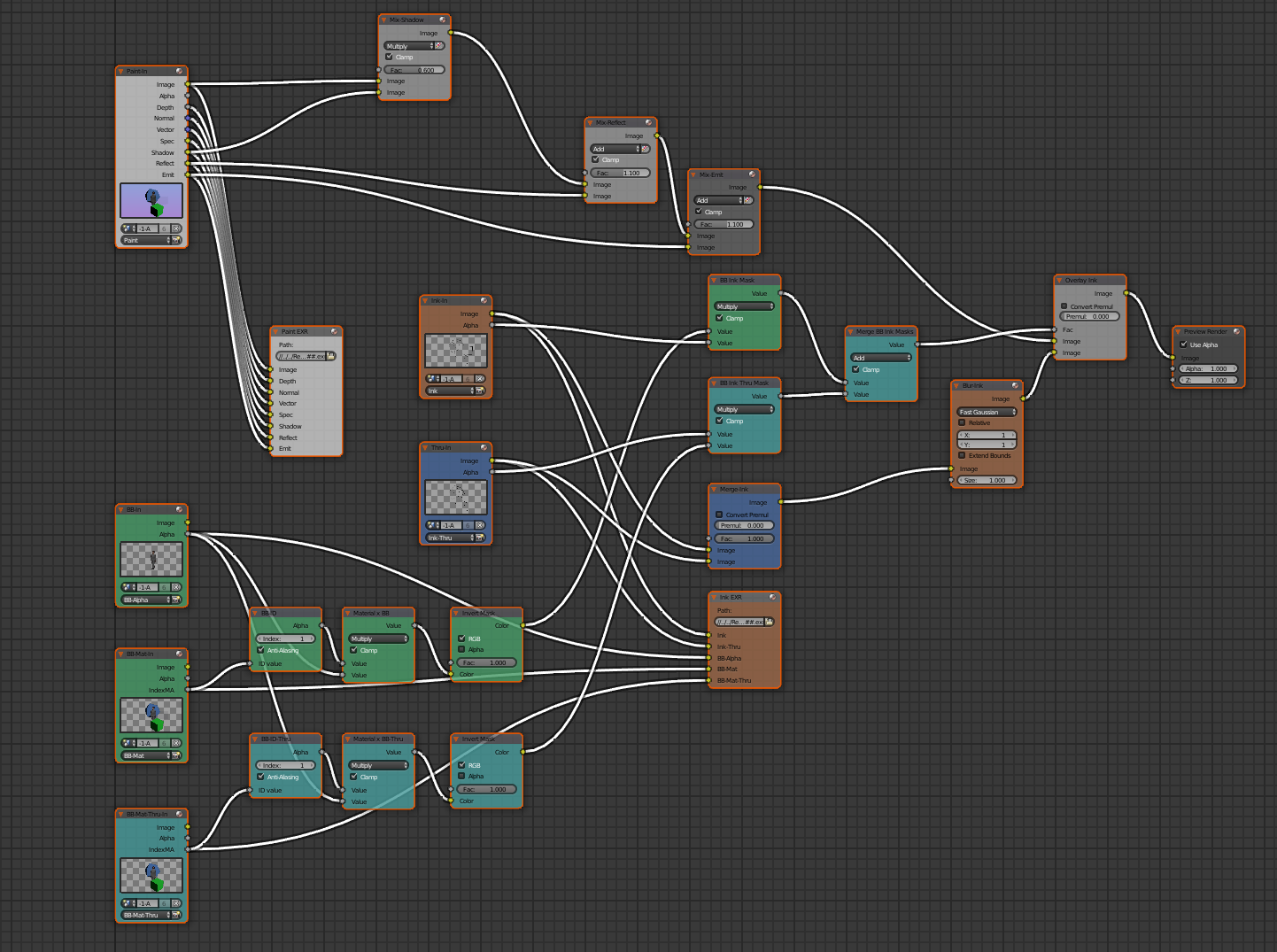Toggle Convert Premul in Overlay Ink node

[1064, 306]
